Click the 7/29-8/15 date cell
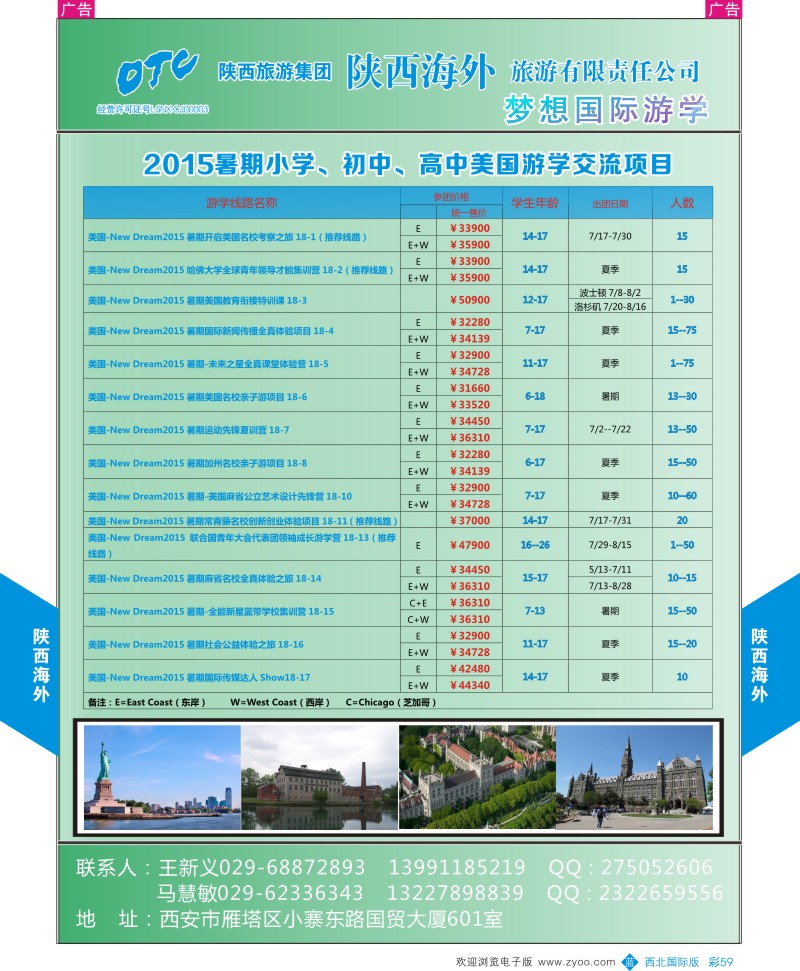The image size is (800, 971). click(x=610, y=545)
